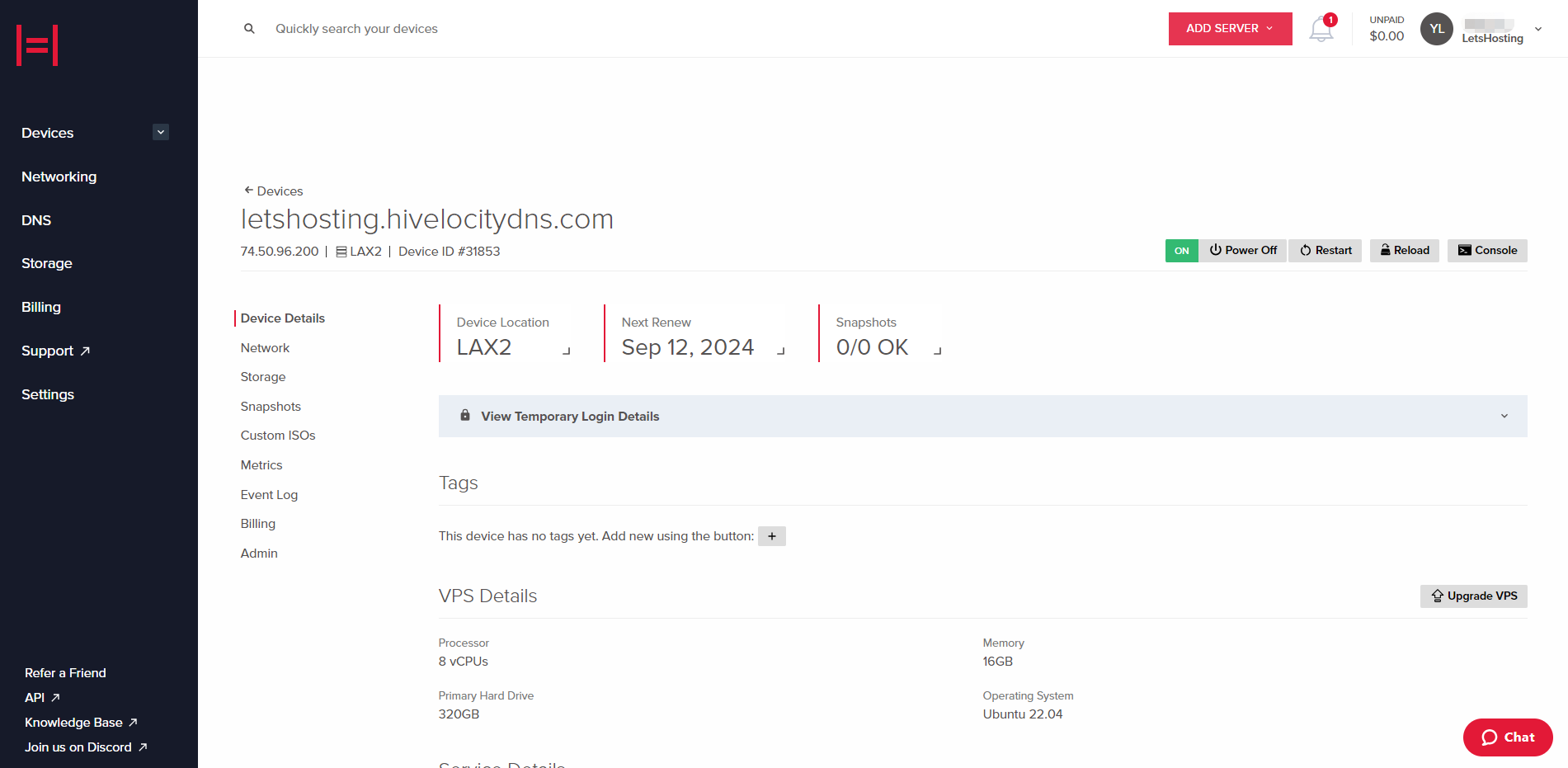1568x768 pixels.
Task: Open DNS in the sidebar
Action: tap(36, 220)
